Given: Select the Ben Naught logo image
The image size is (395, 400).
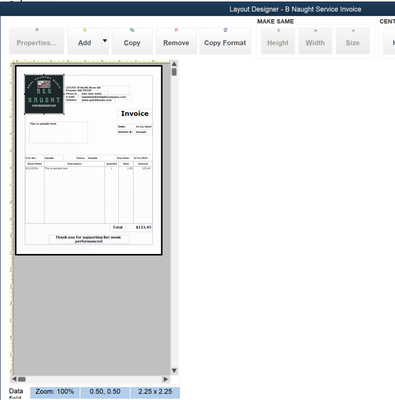Looking at the screenshot, I should point(44,94).
